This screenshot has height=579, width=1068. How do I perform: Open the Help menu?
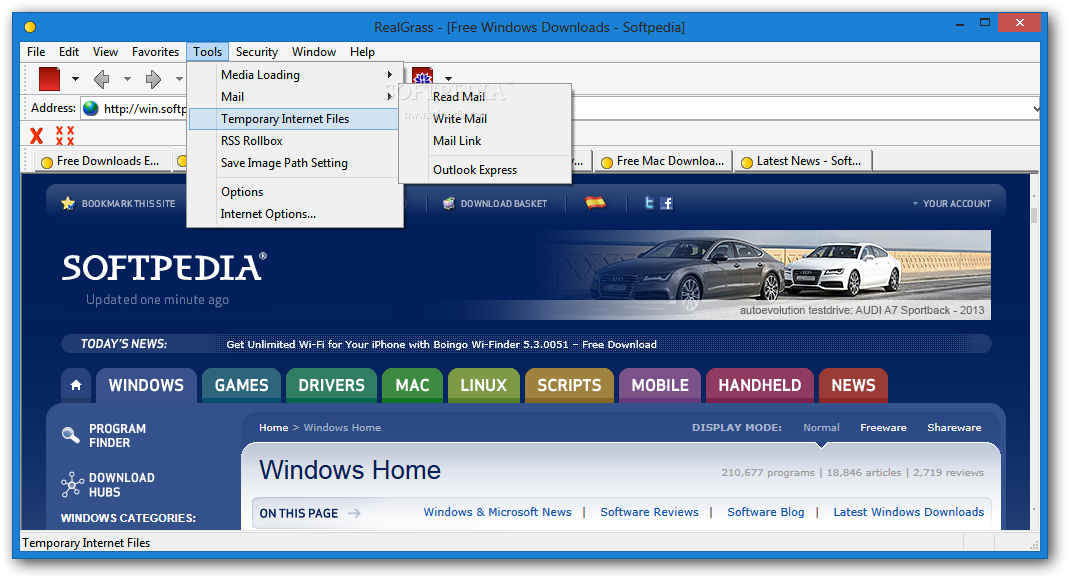tap(362, 52)
